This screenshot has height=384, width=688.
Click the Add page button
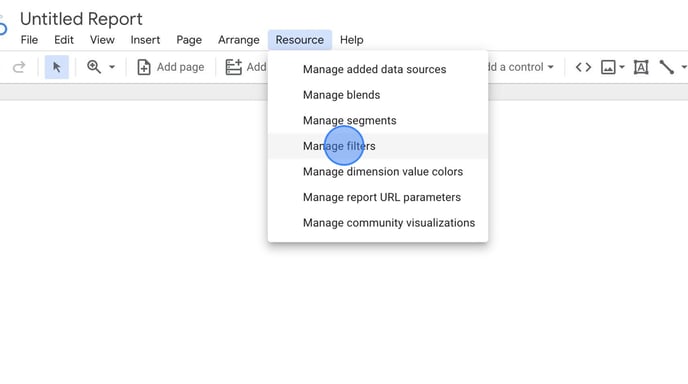pyautogui.click(x=171, y=67)
